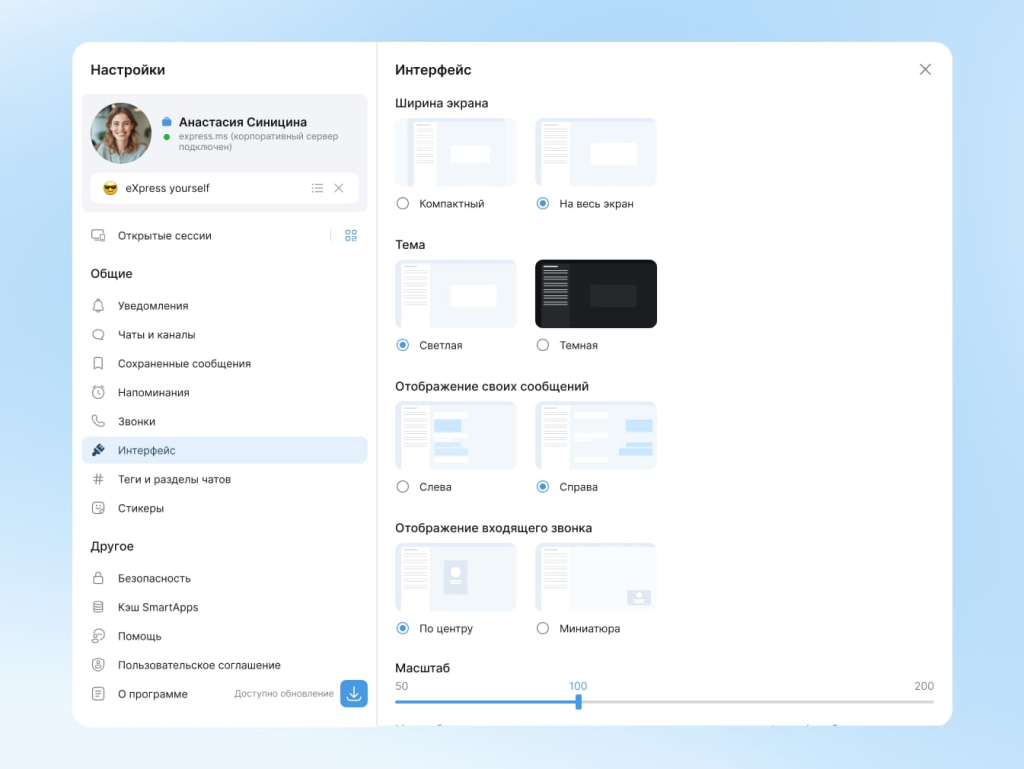Open the Кэш SmartApps menu item
1024x769 pixels.
point(158,607)
